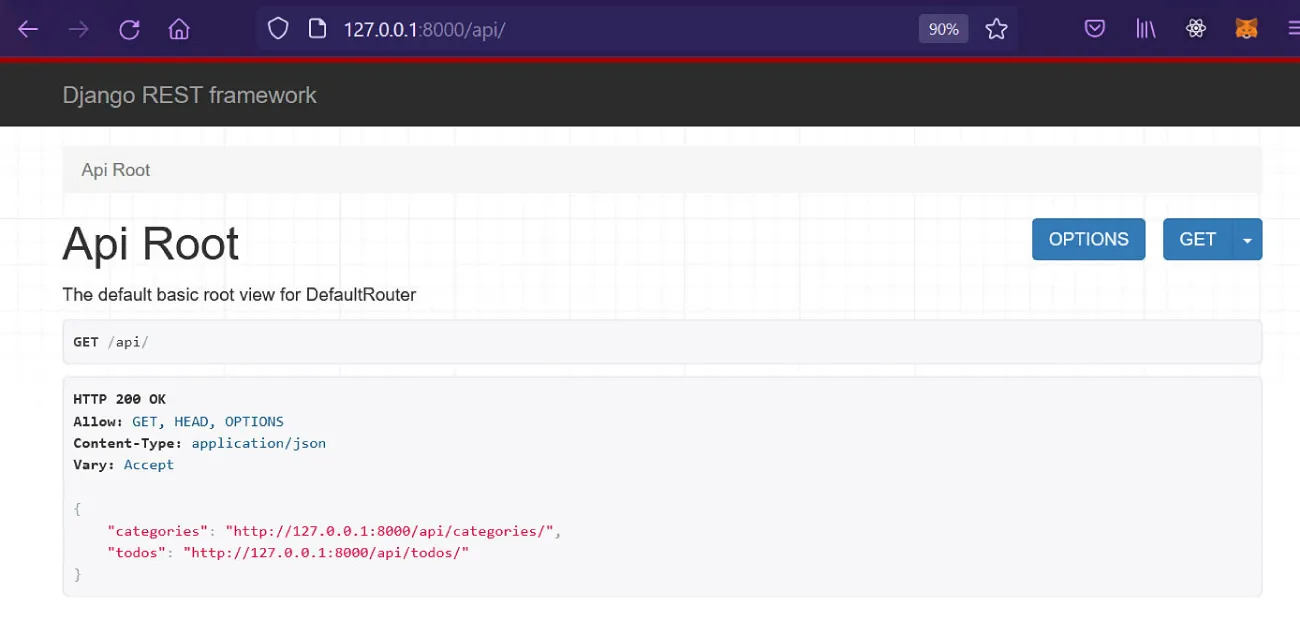The height and width of the screenshot is (617, 1300).
Task: Open extra toolbar options via right chevron
Action: (1292, 28)
